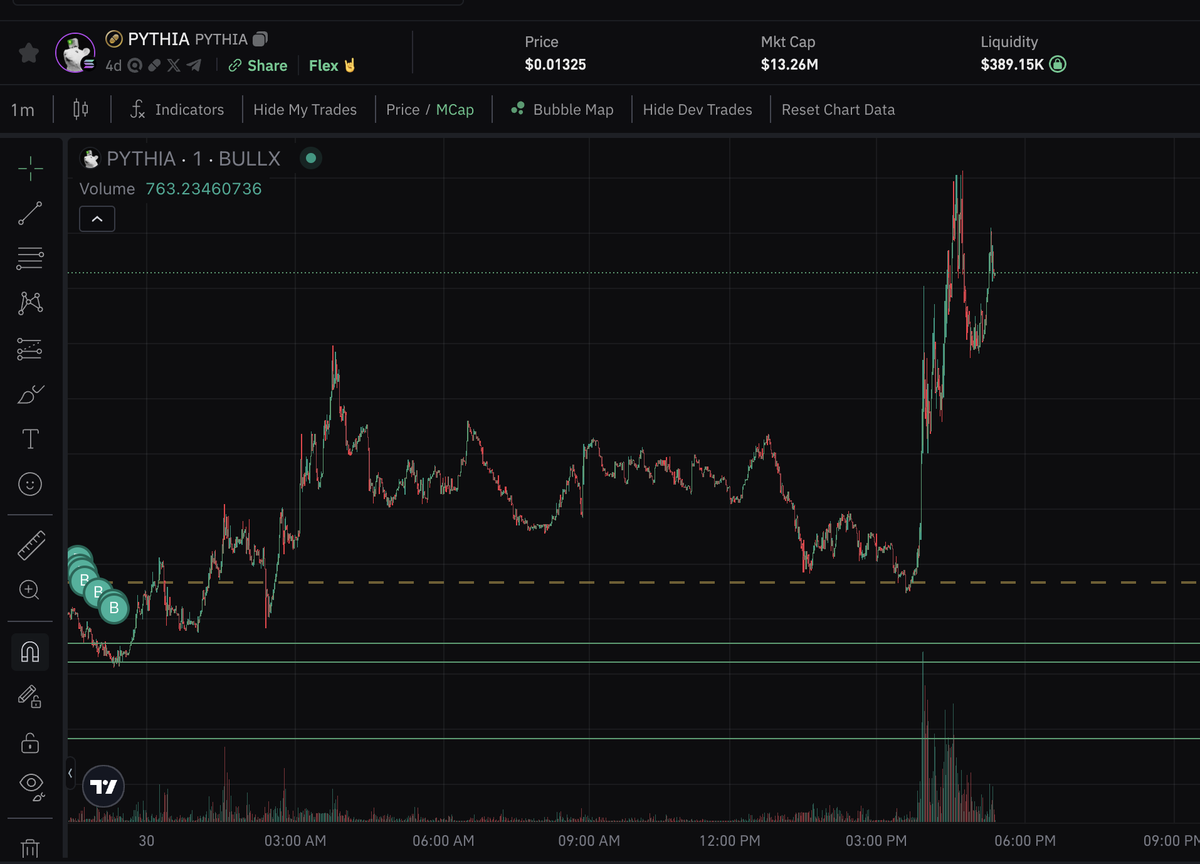Click the Liquidity value $389.15K

point(1012,65)
